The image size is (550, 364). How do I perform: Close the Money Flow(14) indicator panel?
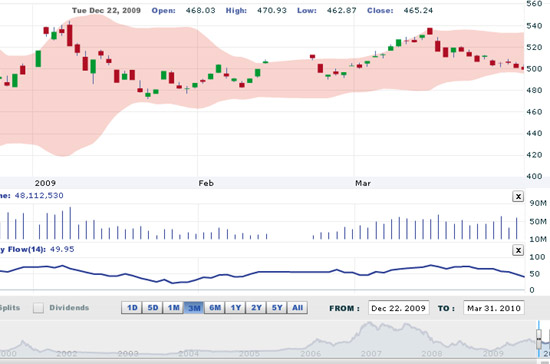point(518,250)
